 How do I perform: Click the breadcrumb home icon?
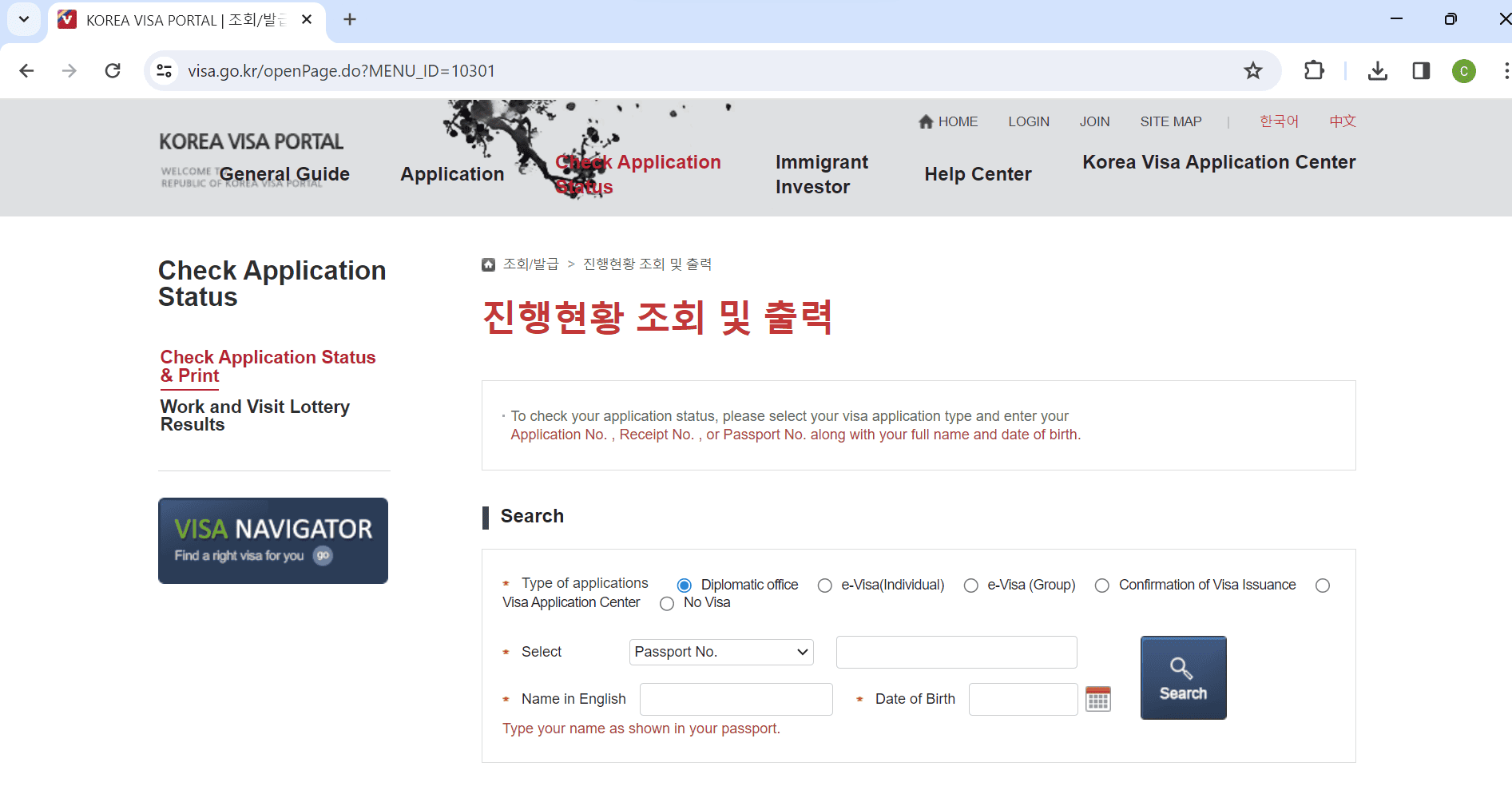point(488,264)
